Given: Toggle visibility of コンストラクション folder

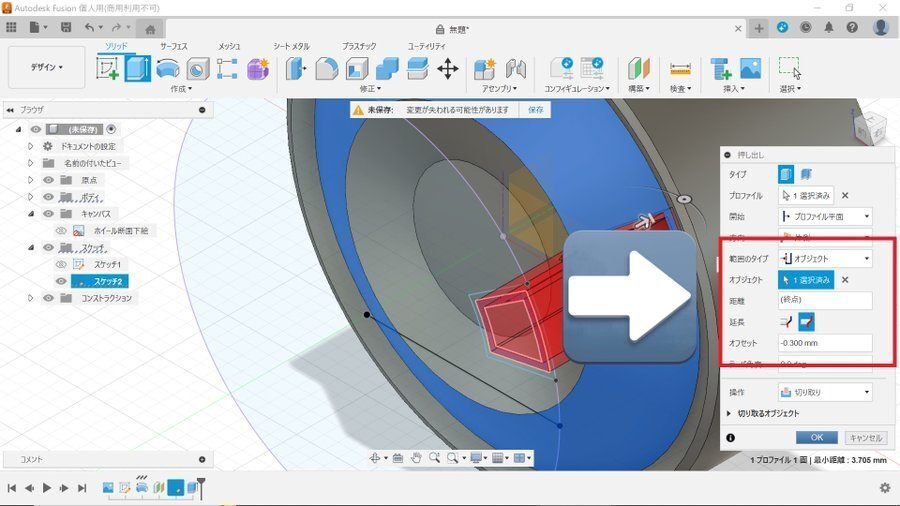Looking at the screenshot, I should tap(48, 298).
